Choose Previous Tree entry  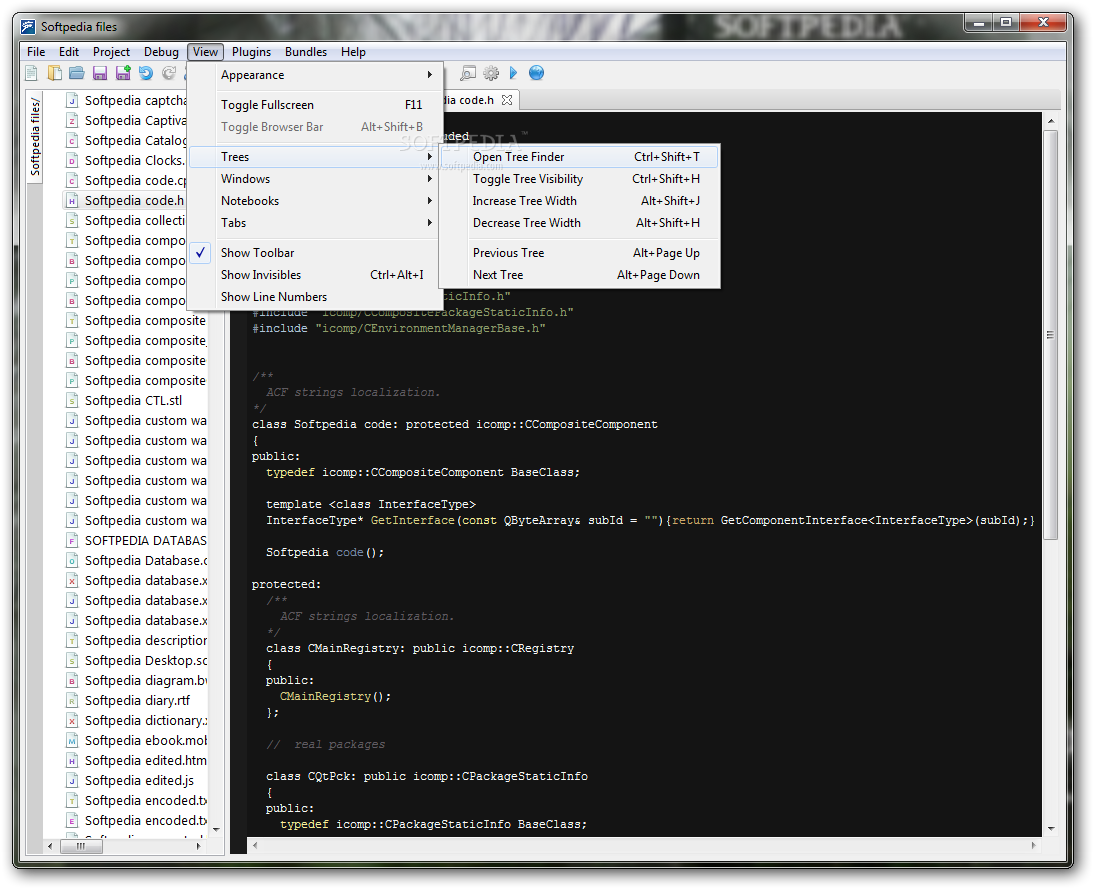580,253
